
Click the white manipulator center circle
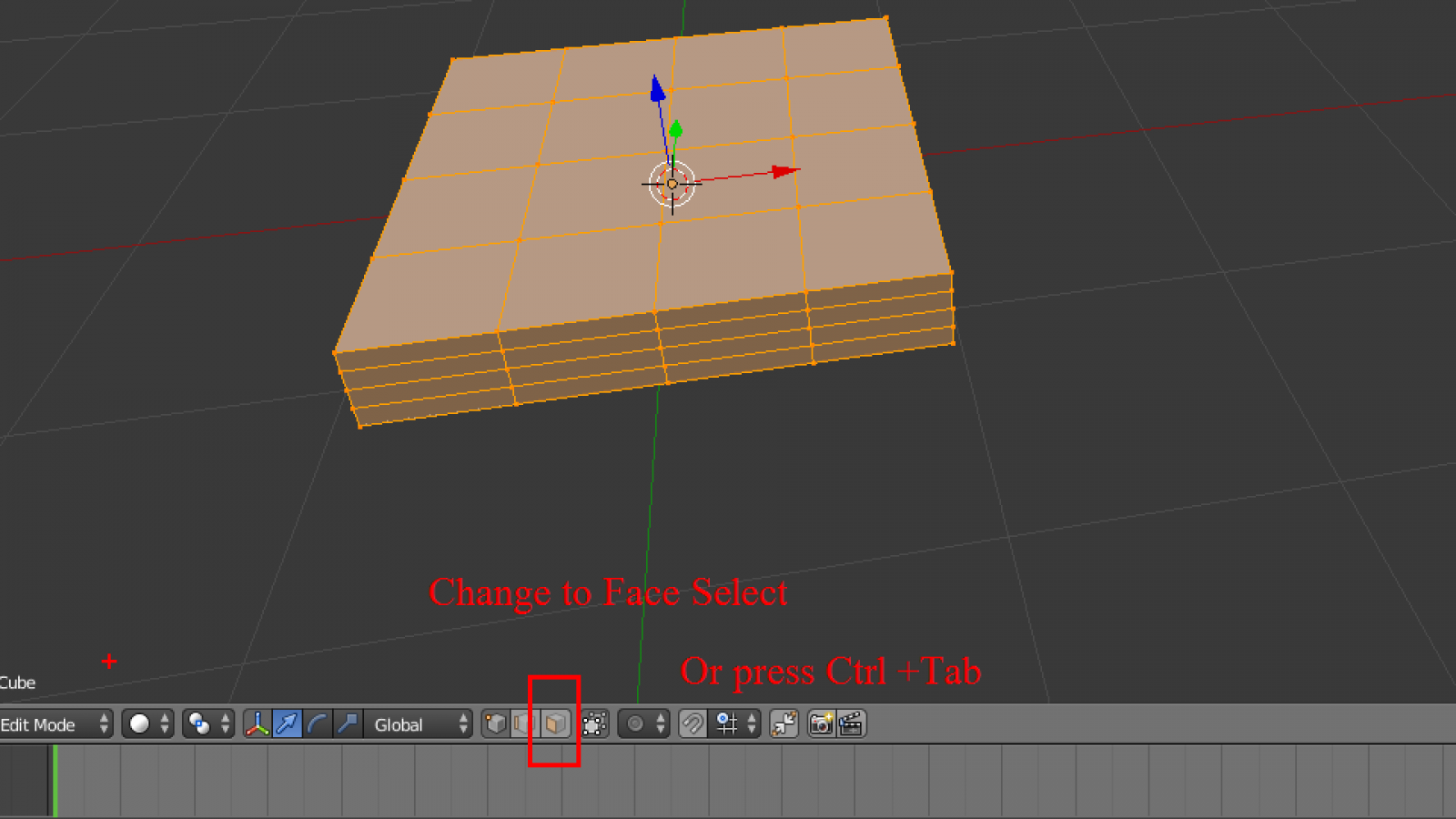click(x=672, y=184)
